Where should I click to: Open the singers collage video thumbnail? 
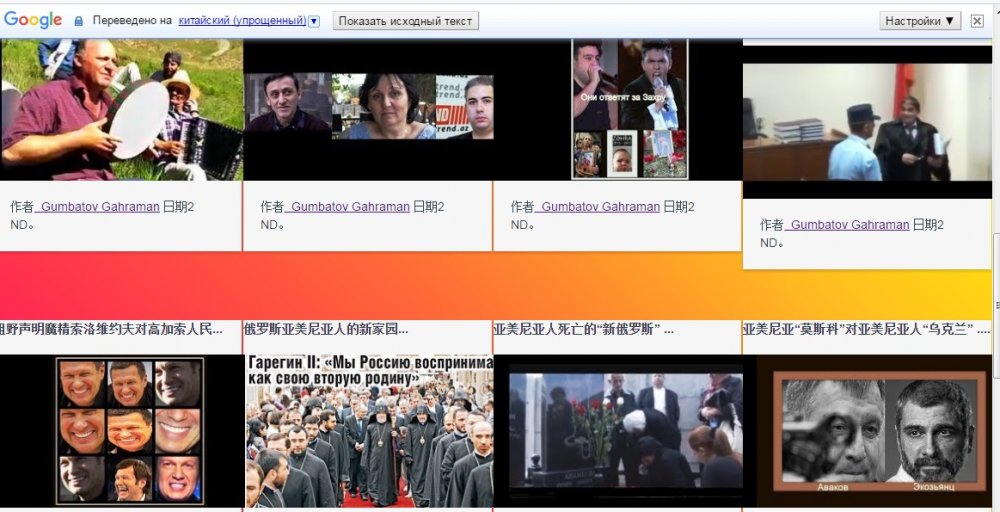click(629, 109)
